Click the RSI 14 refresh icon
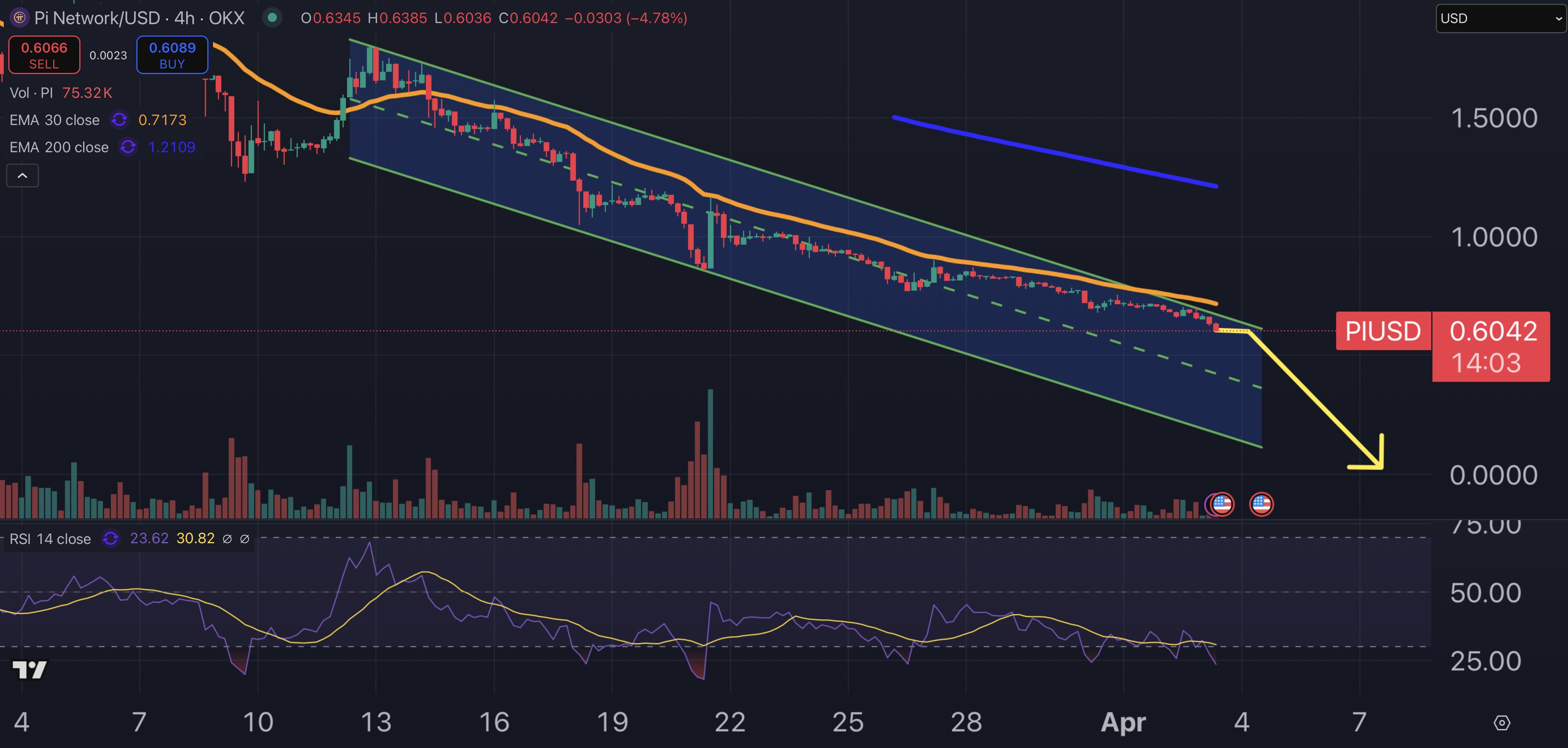This screenshot has height=748, width=1568. tap(111, 538)
